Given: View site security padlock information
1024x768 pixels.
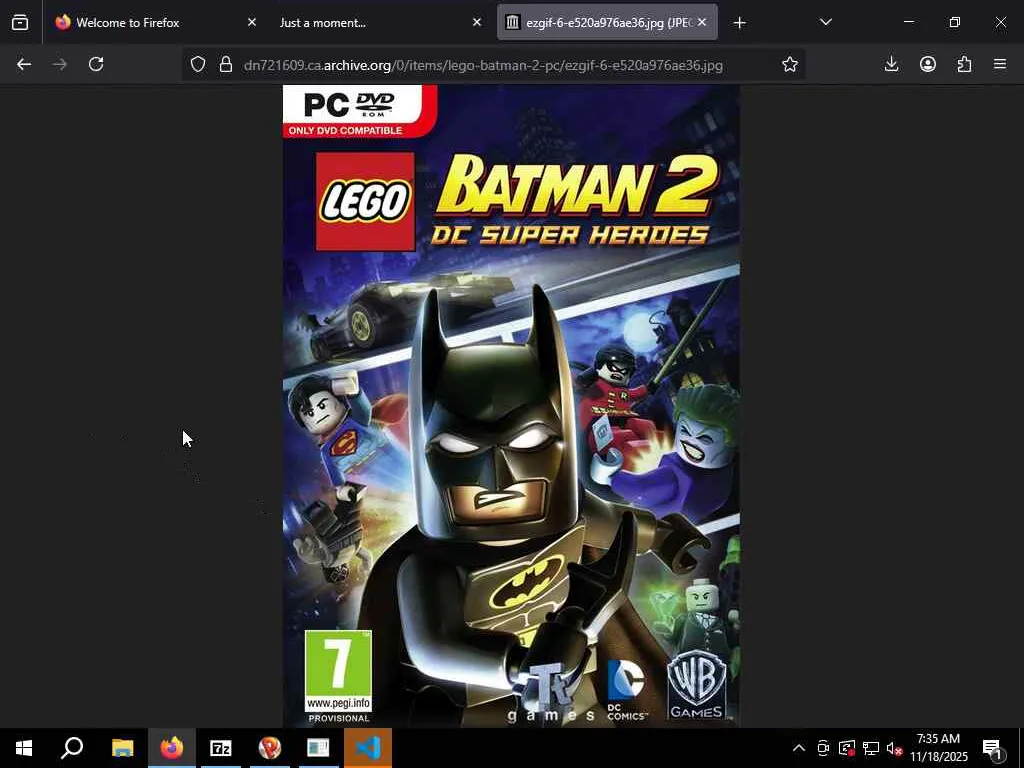Looking at the screenshot, I should [x=226, y=64].
